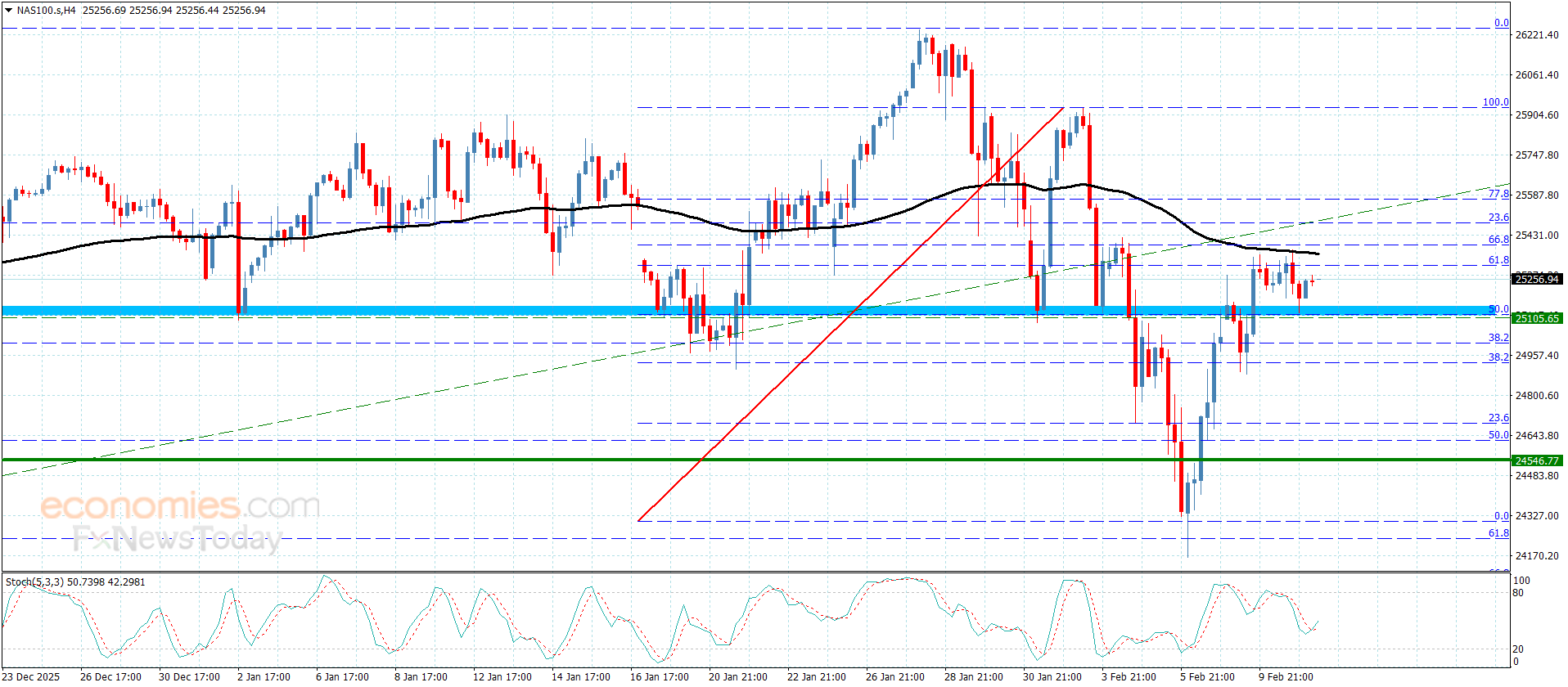
Task: Click the 20 Jan 21:00 time label
Action: (738, 677)
